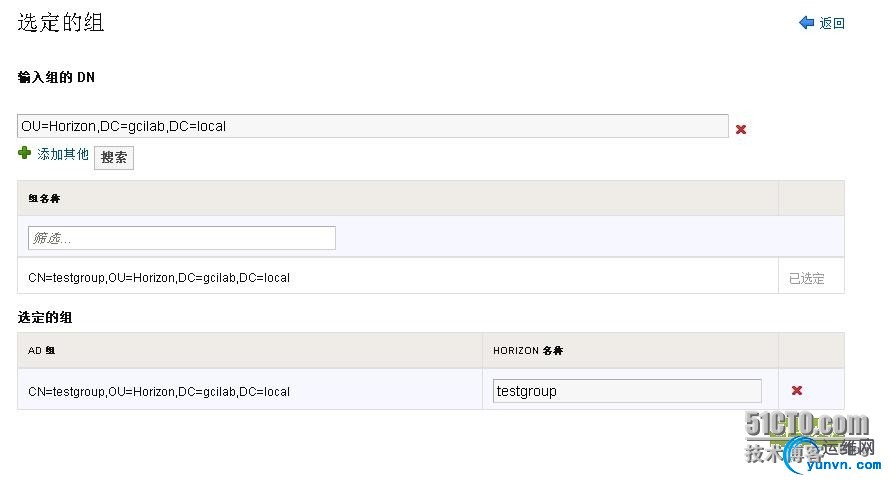Click the blue back arrow icon
The image size is (888, 482).
tap(806, 23)
